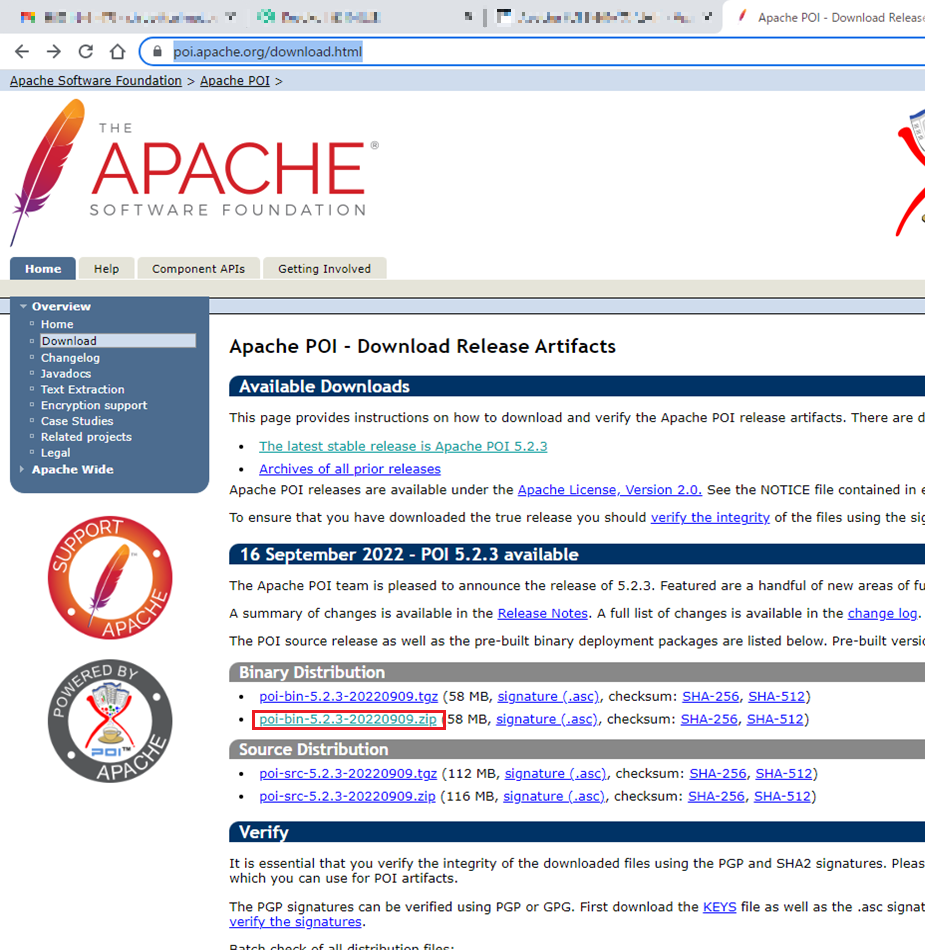The height and width of the screenshot is (950, 925).
Task: Open Legal in the sidebar
Action: pos(56,453)
